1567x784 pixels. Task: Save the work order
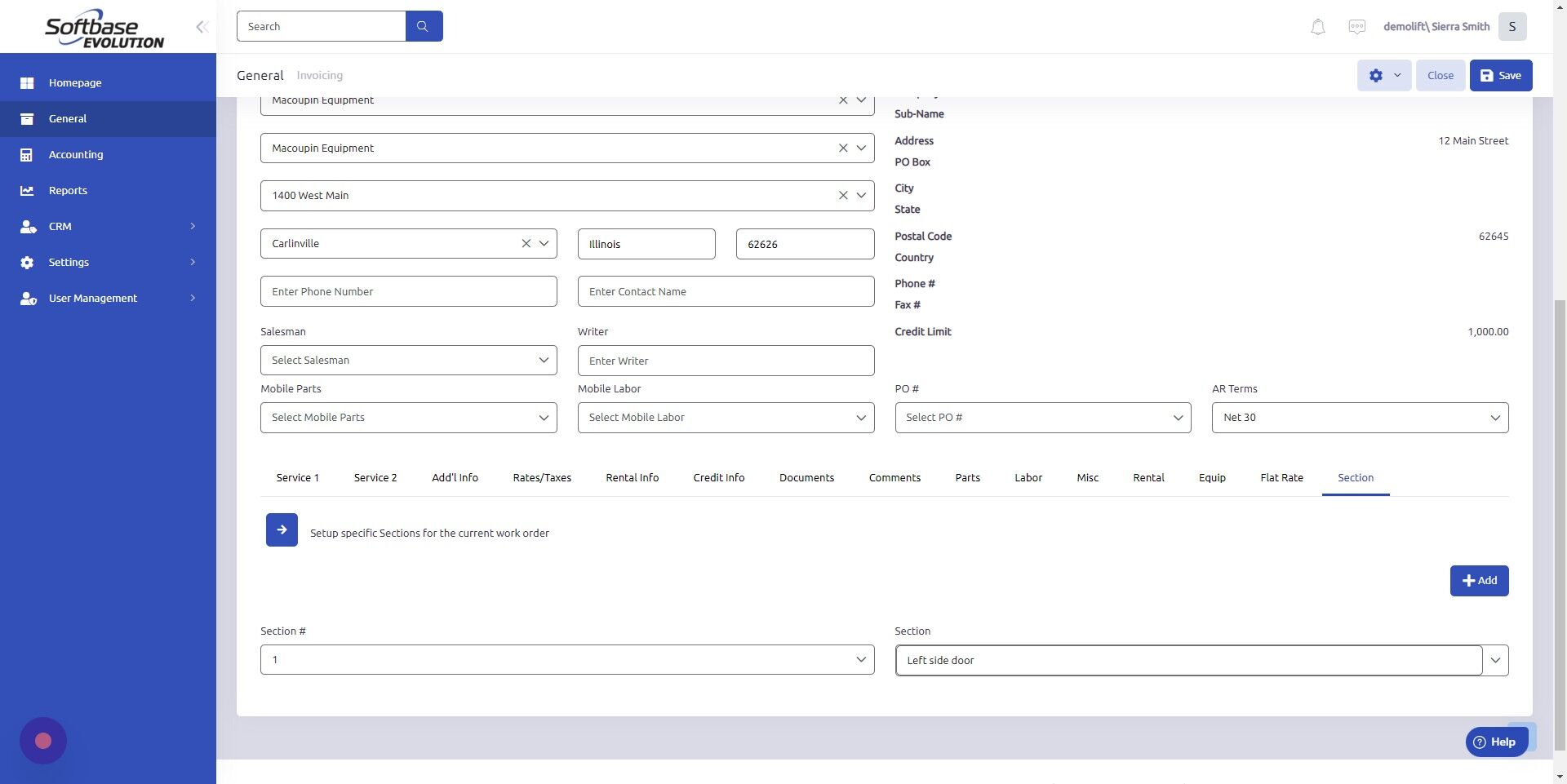(1500, 75)
